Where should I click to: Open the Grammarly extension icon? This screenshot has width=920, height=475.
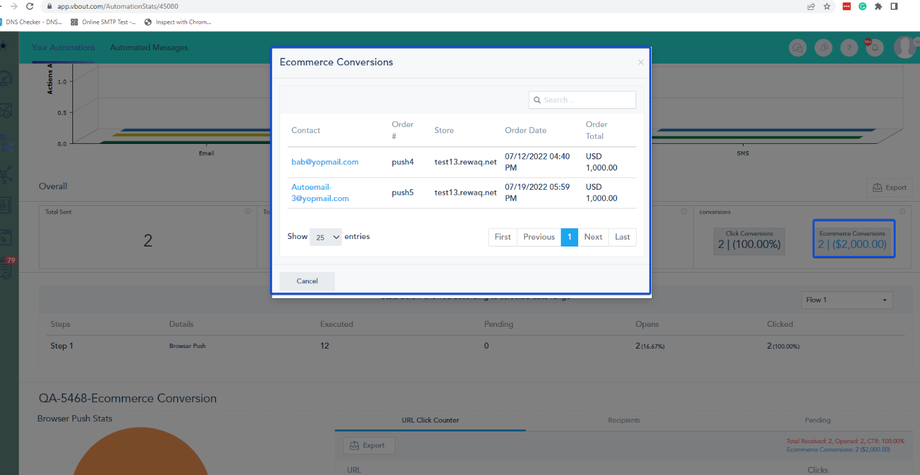(x=862, y=6)
